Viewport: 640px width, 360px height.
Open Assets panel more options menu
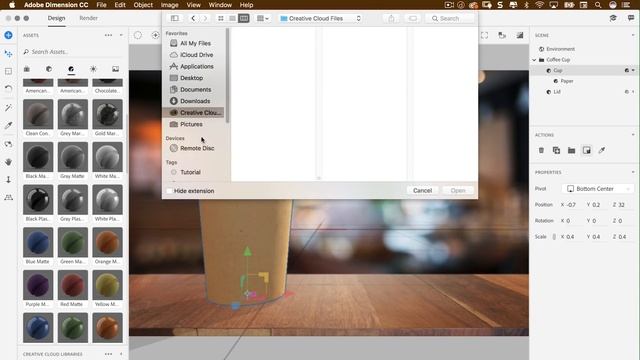click(x=108, y=36)
